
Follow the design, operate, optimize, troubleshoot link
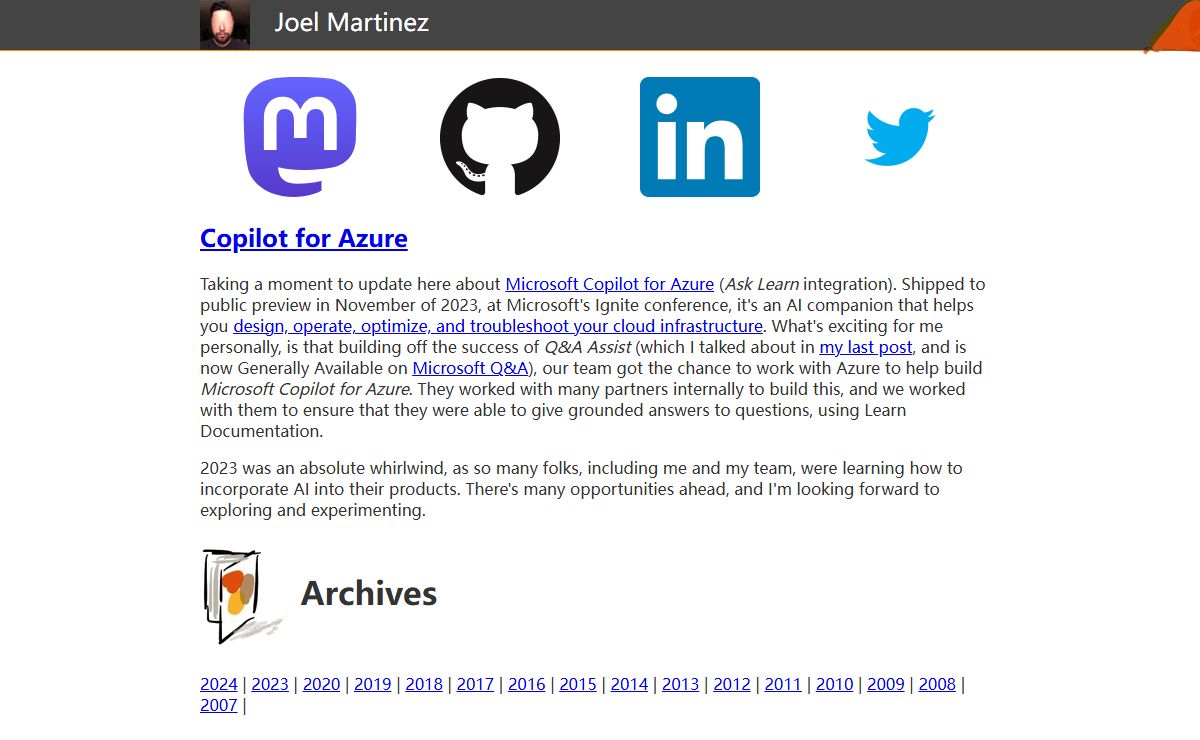[x=498, y=326]
